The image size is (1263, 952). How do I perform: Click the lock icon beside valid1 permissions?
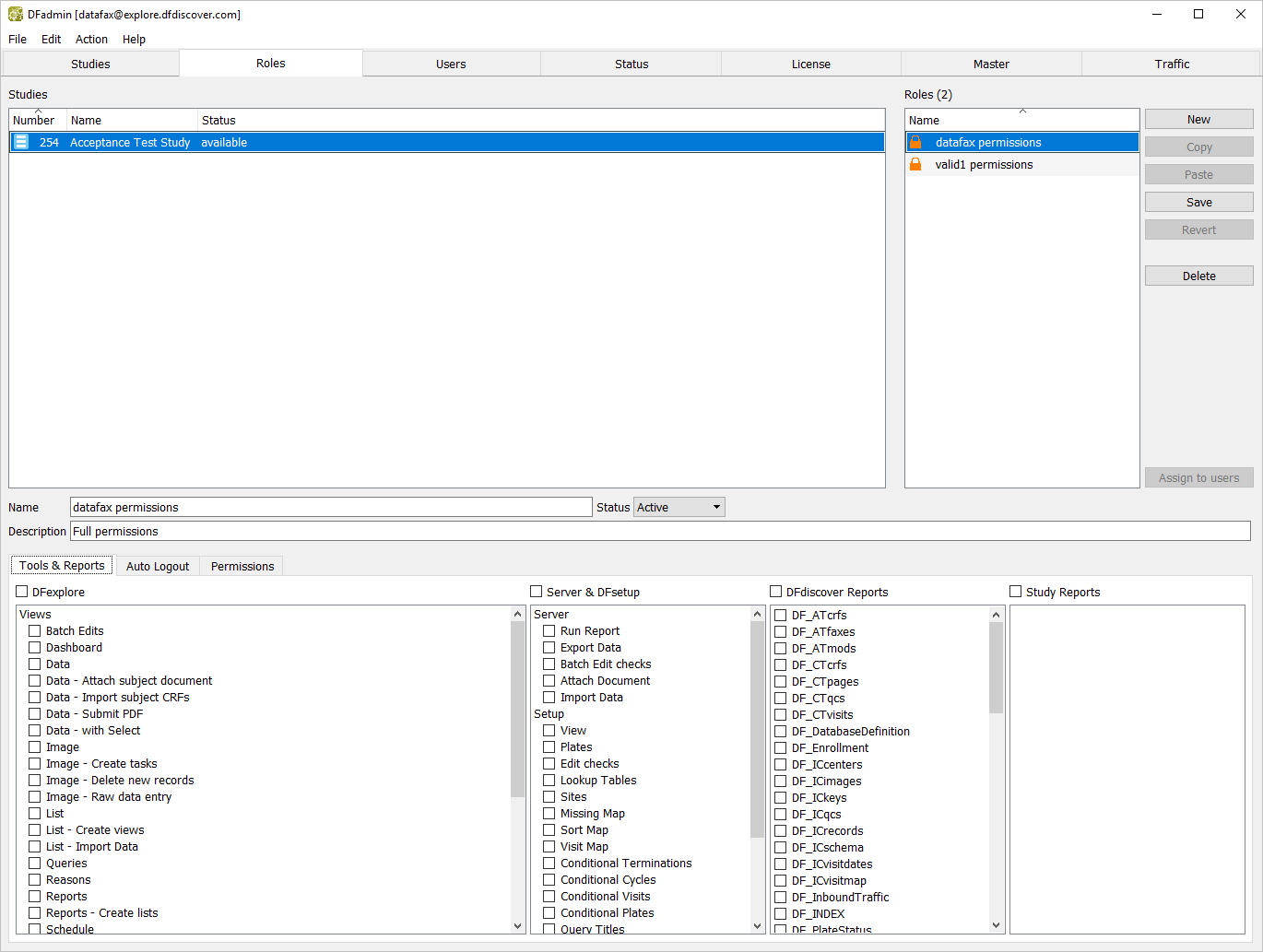[x=915, y=164]
